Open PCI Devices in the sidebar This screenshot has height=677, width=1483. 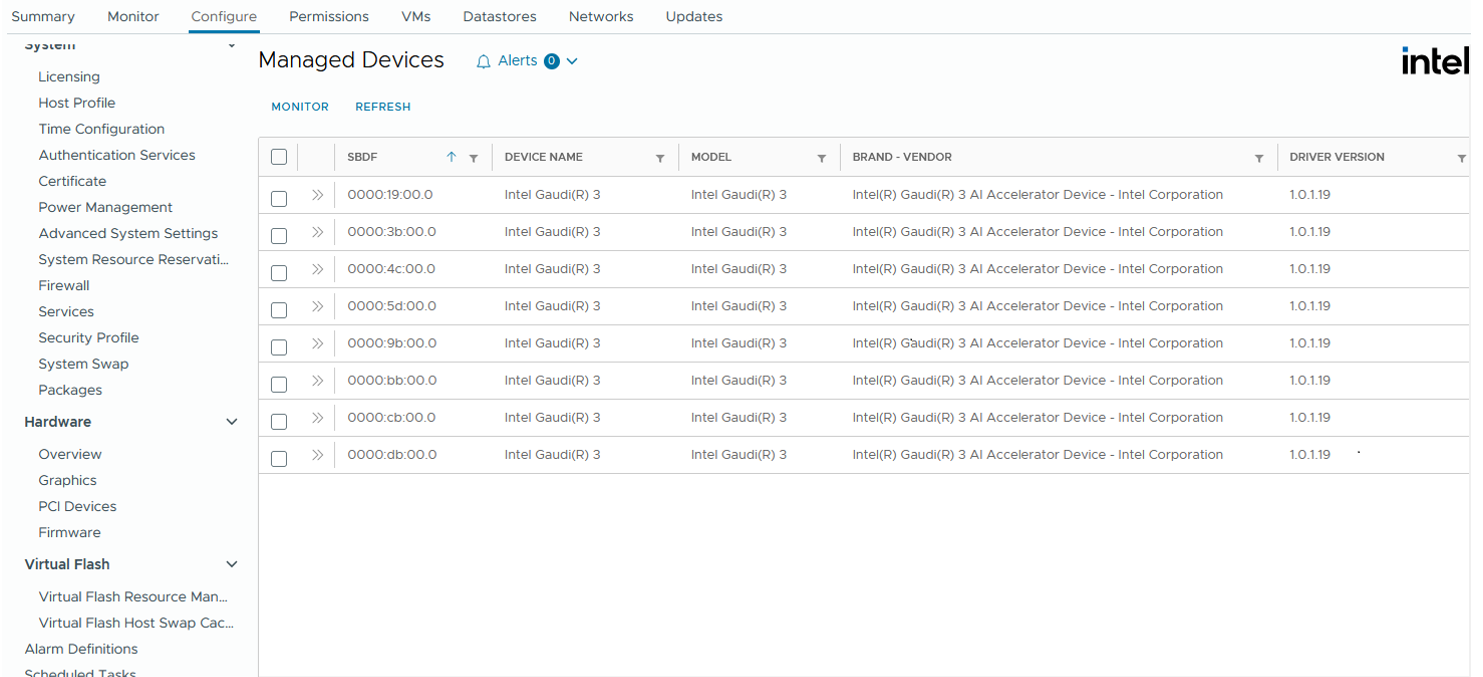pos(77,506)
